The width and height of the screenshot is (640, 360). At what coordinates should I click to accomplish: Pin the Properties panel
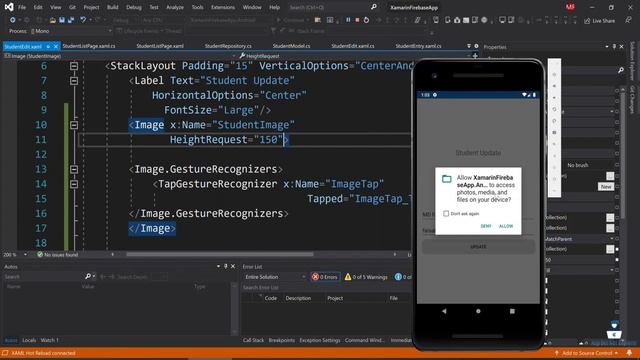pyautogui.click(x=614, y=47)
